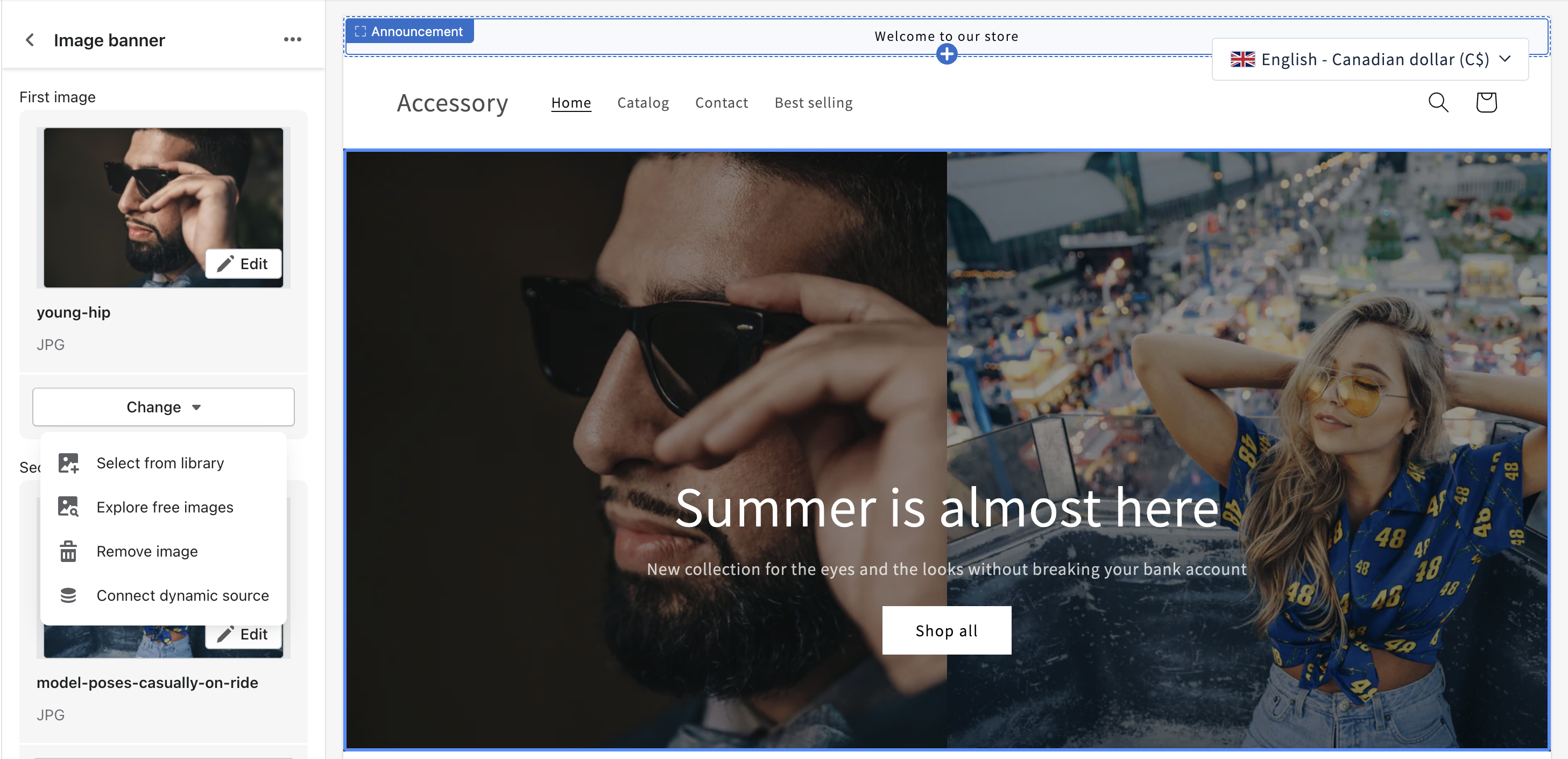Open English - Canadian dollar language selector
This screenshot has height=759, width=1568.
pos(1369,59)
